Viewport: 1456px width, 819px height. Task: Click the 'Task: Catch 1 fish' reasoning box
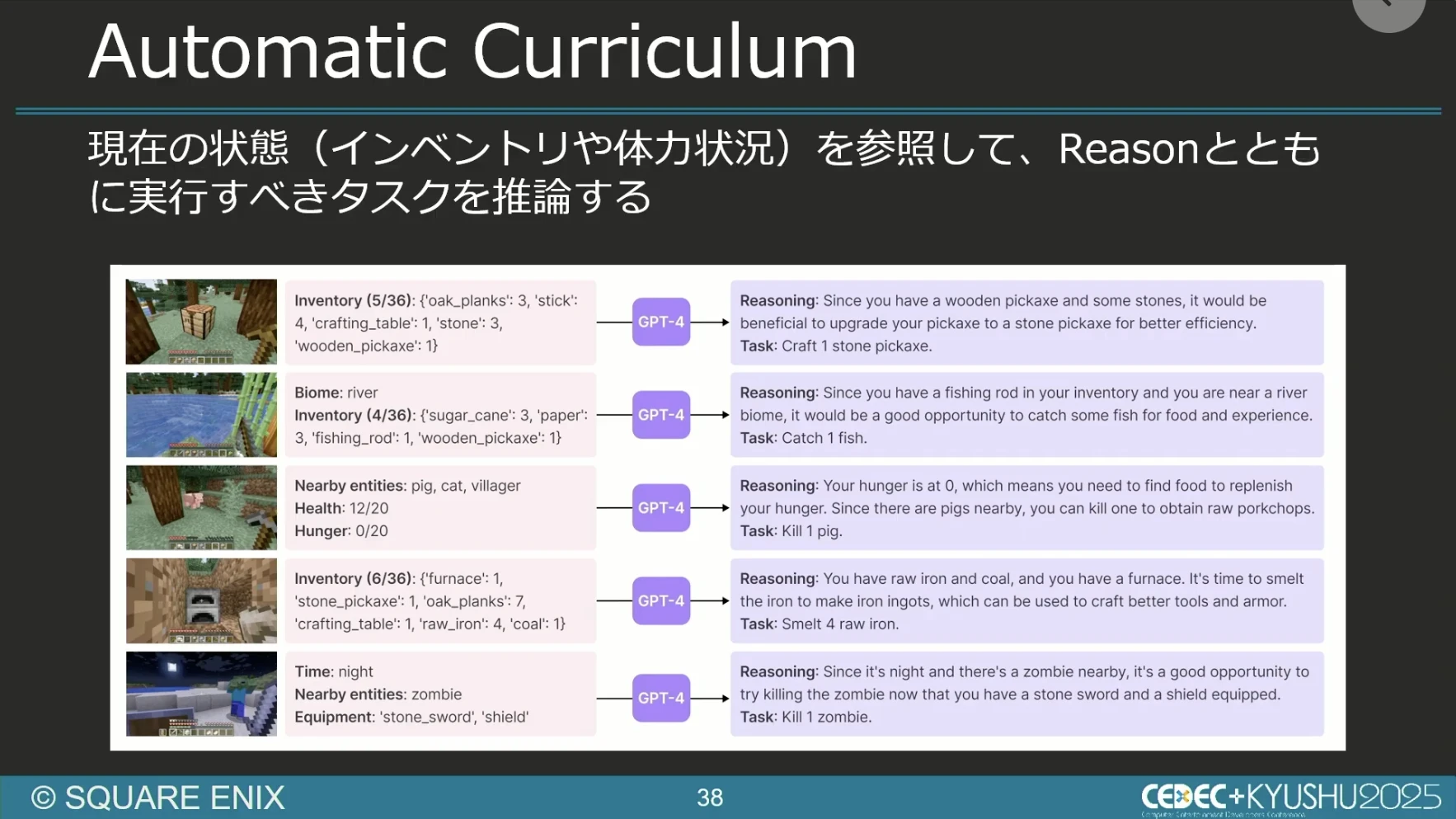pos(1026,416)
